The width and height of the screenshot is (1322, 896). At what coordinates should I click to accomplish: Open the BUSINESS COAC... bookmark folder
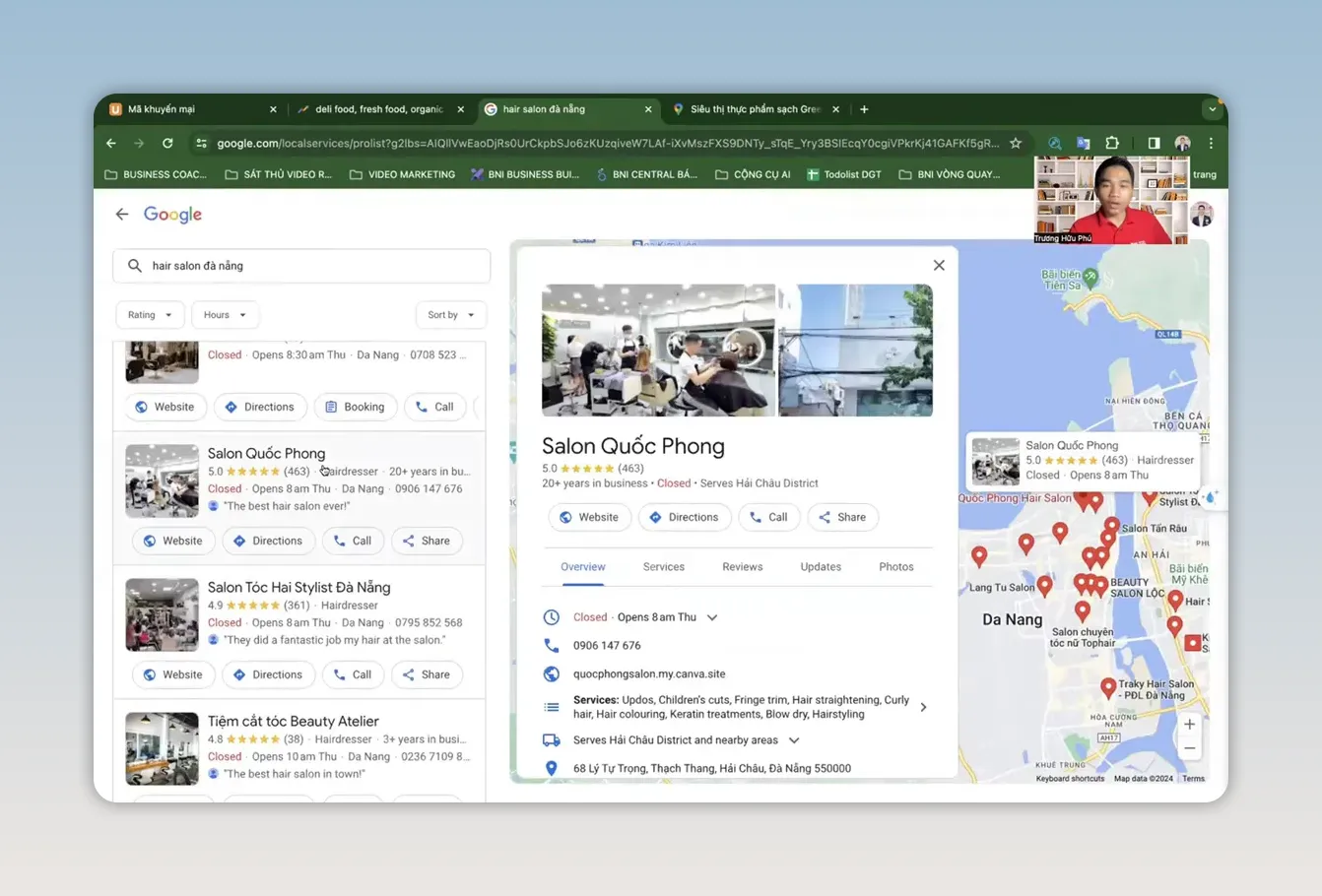[156, 174]
